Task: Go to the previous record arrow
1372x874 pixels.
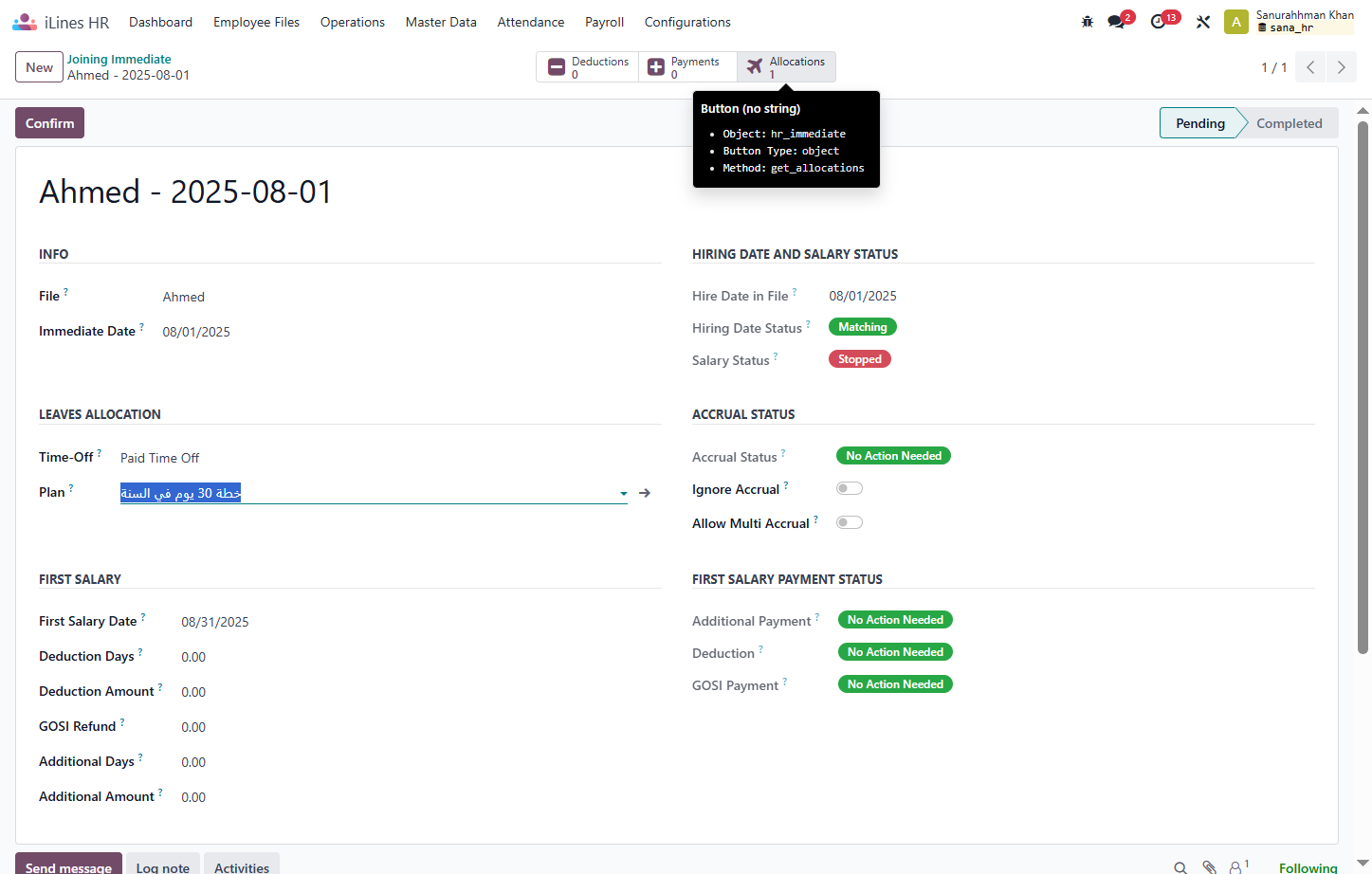Action: pyautogui.click(x=1310, y=67)
